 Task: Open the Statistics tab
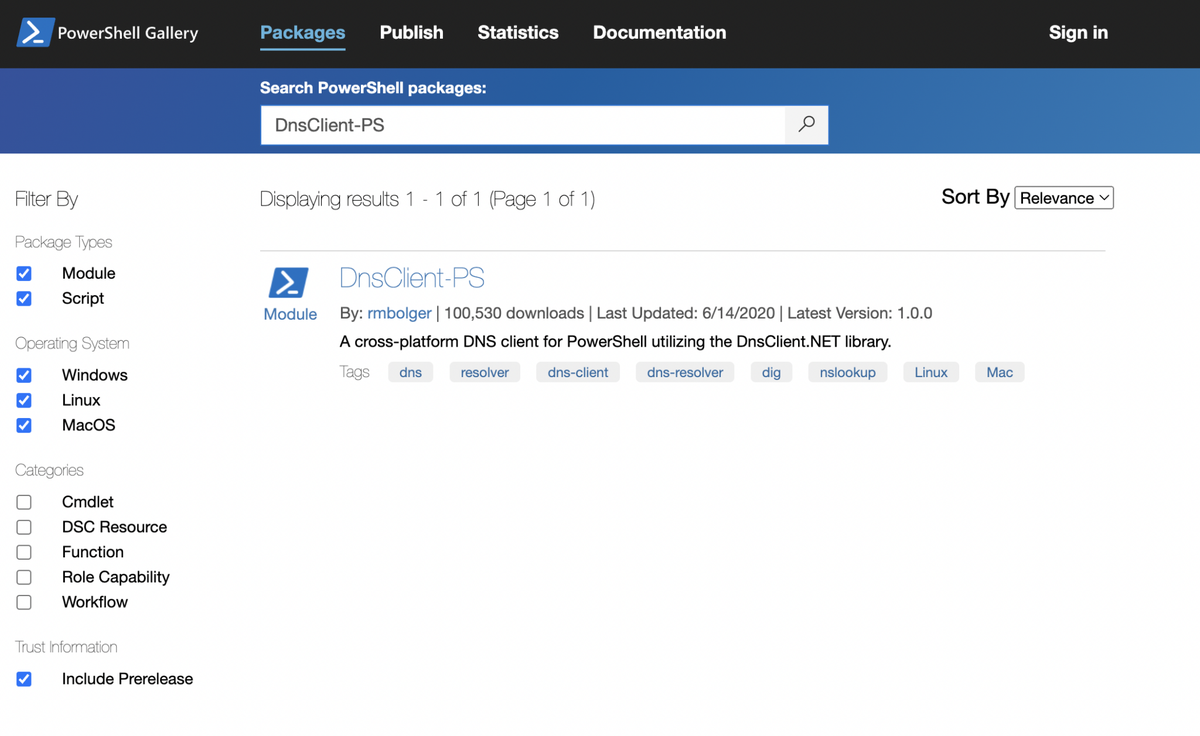(518, 32)
